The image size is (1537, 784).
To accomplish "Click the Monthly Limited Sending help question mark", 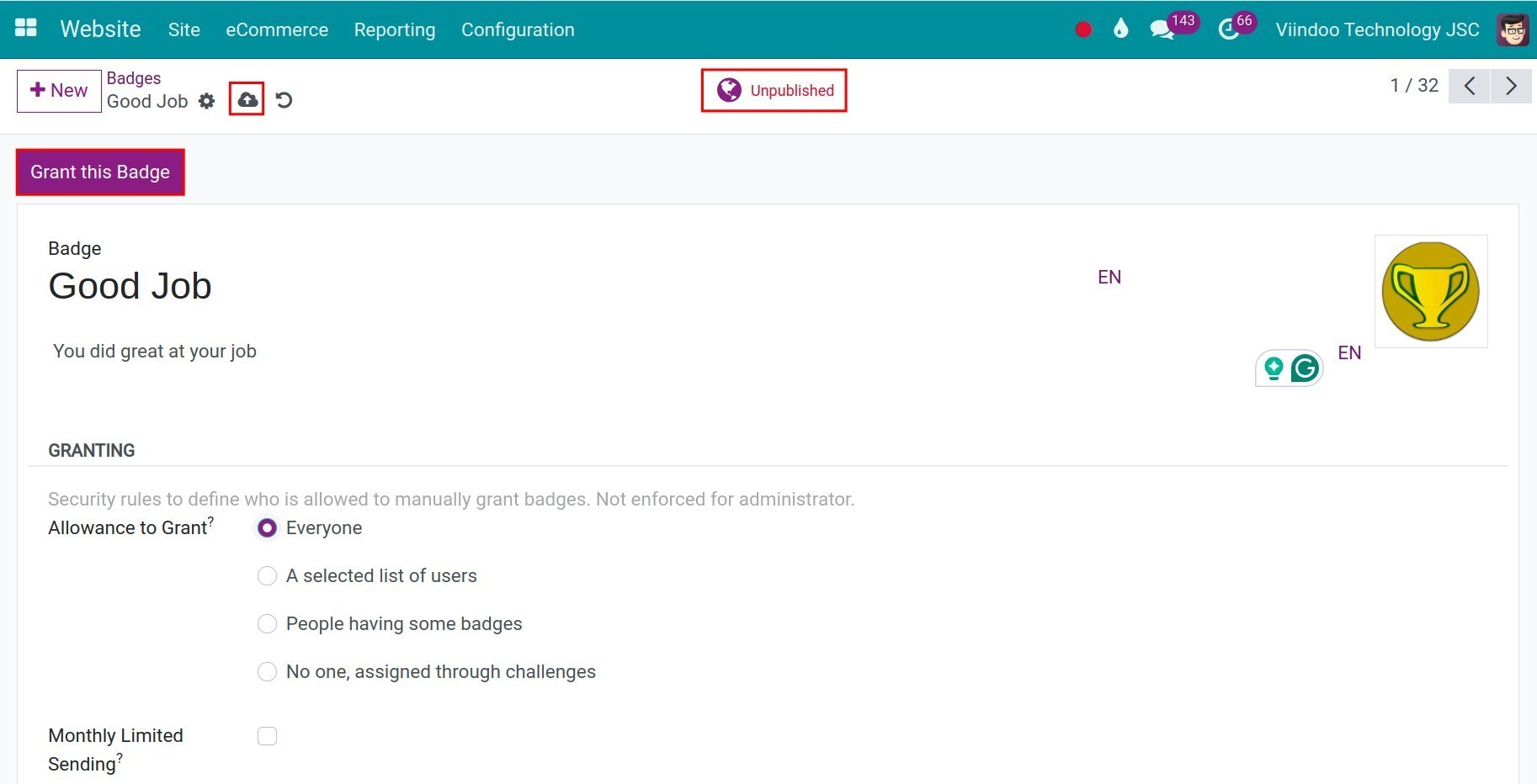I will [120, 758].
